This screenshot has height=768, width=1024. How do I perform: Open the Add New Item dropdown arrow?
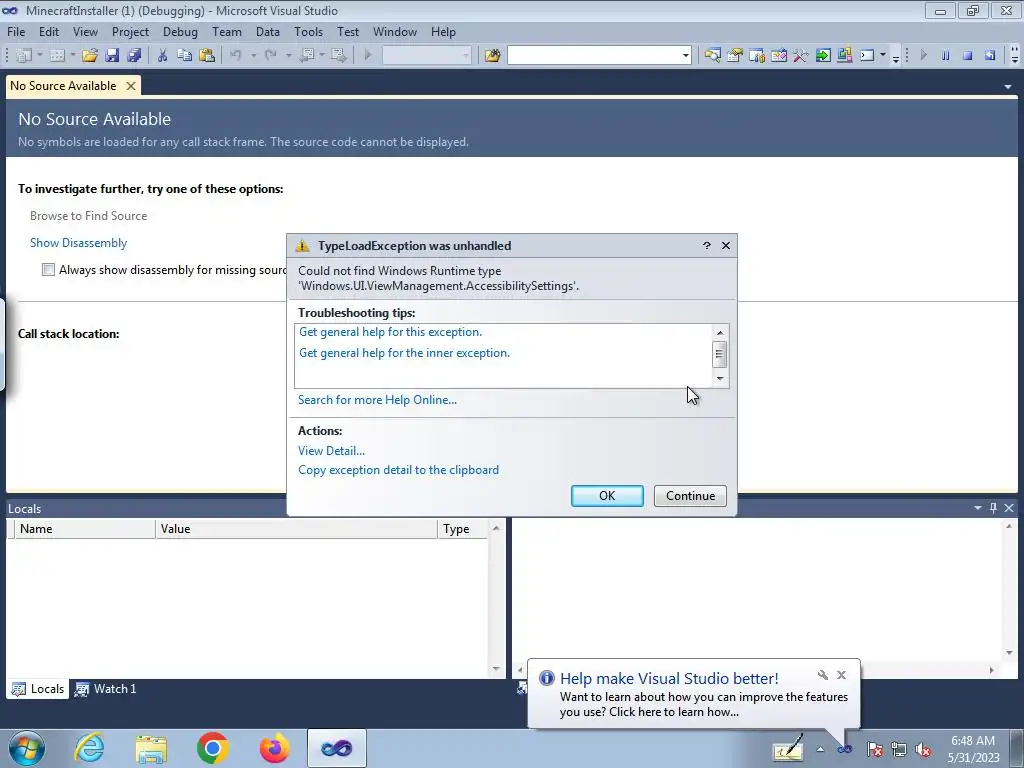pos(72,56)
